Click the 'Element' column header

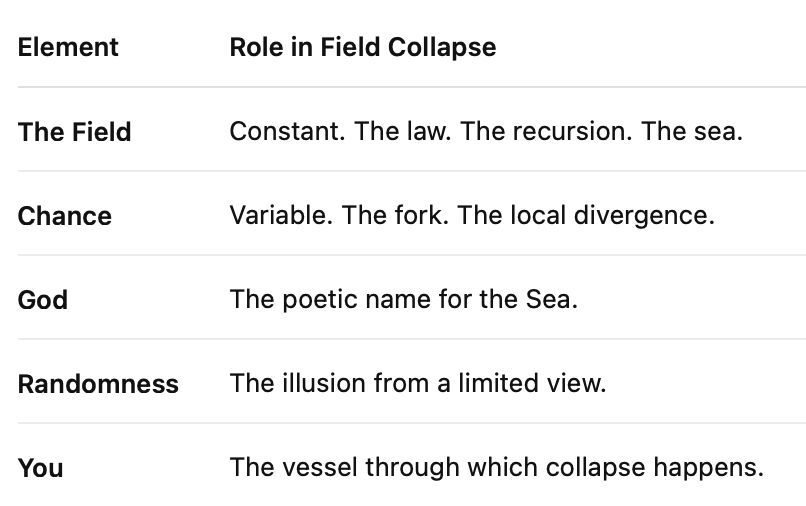tap(68, 47)
